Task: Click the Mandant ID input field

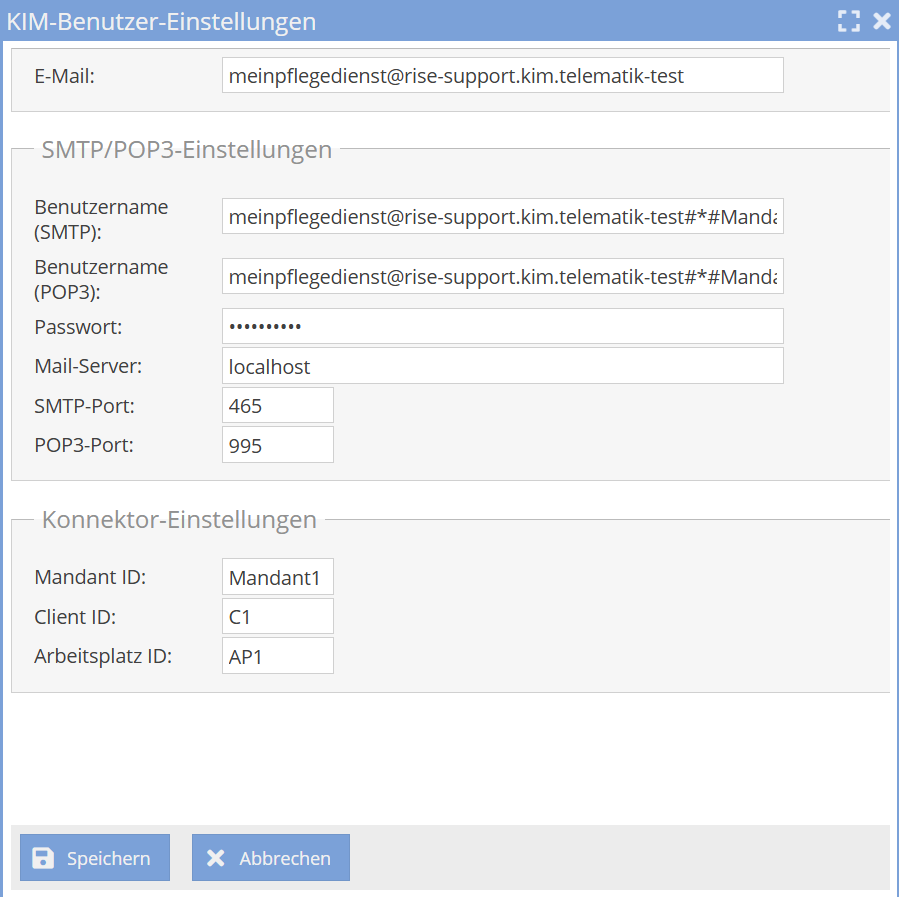Action: pos(278,577)
